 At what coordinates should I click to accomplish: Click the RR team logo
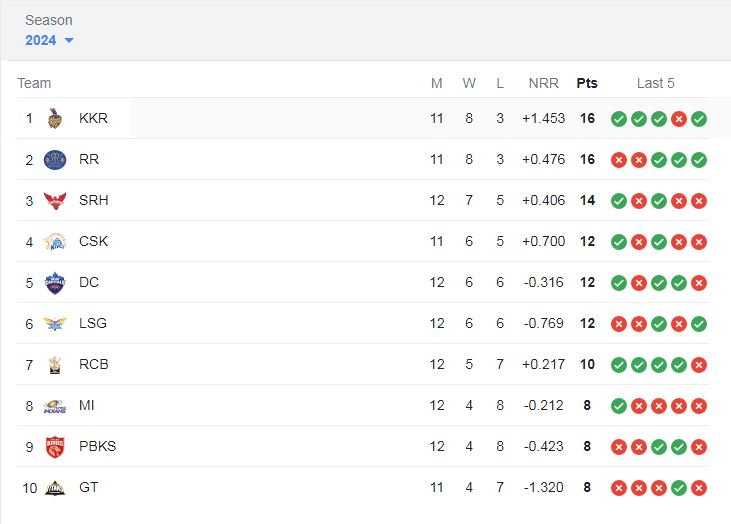pos(55,160)
